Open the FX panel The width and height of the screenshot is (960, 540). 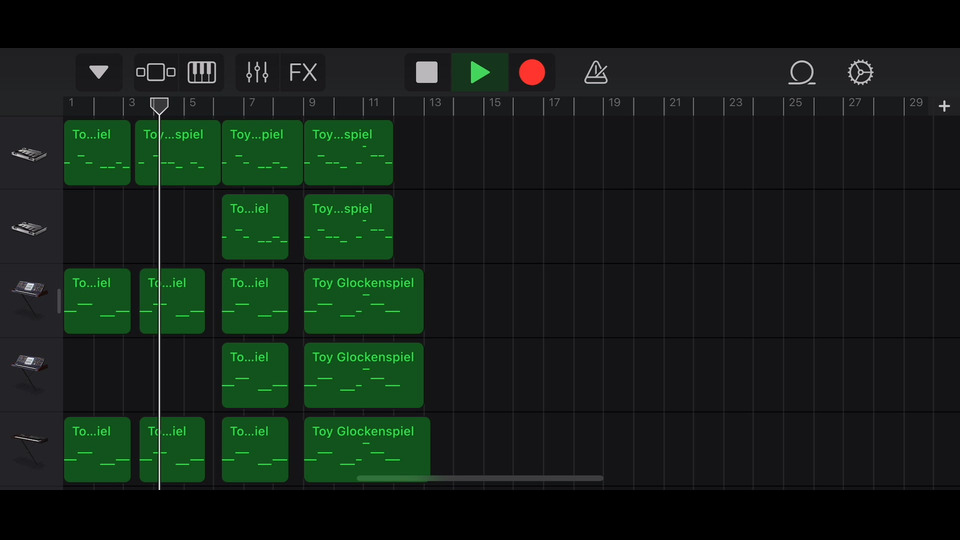303,72
